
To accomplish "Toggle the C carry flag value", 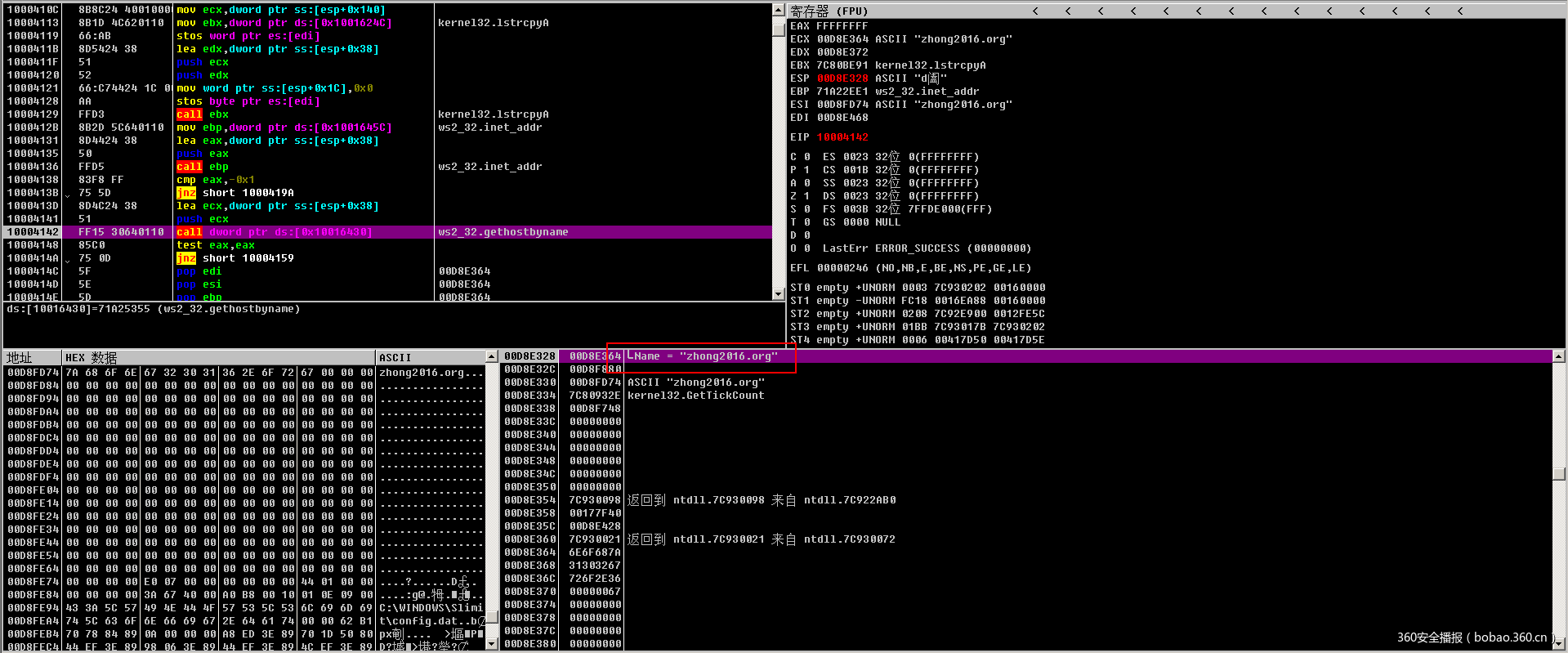I will (x=806, y=157).
